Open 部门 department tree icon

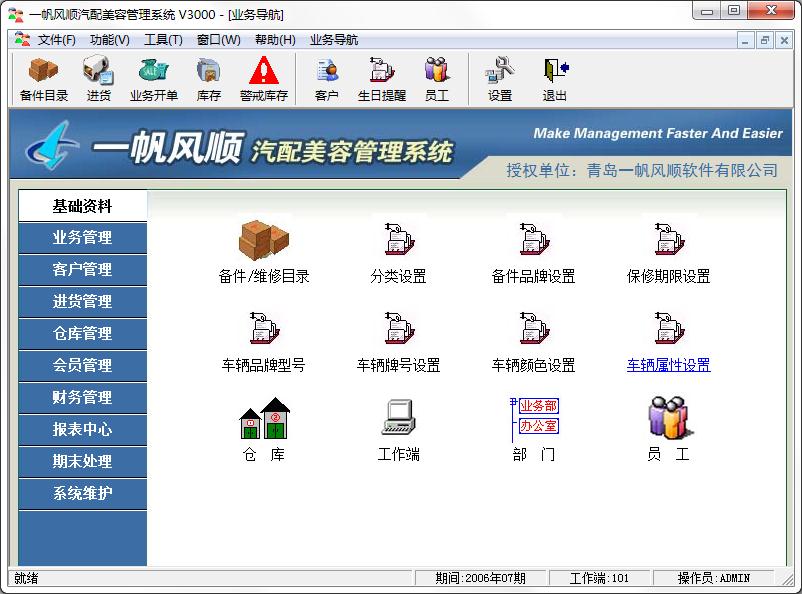pyautogui.click(x=534, y=420)
